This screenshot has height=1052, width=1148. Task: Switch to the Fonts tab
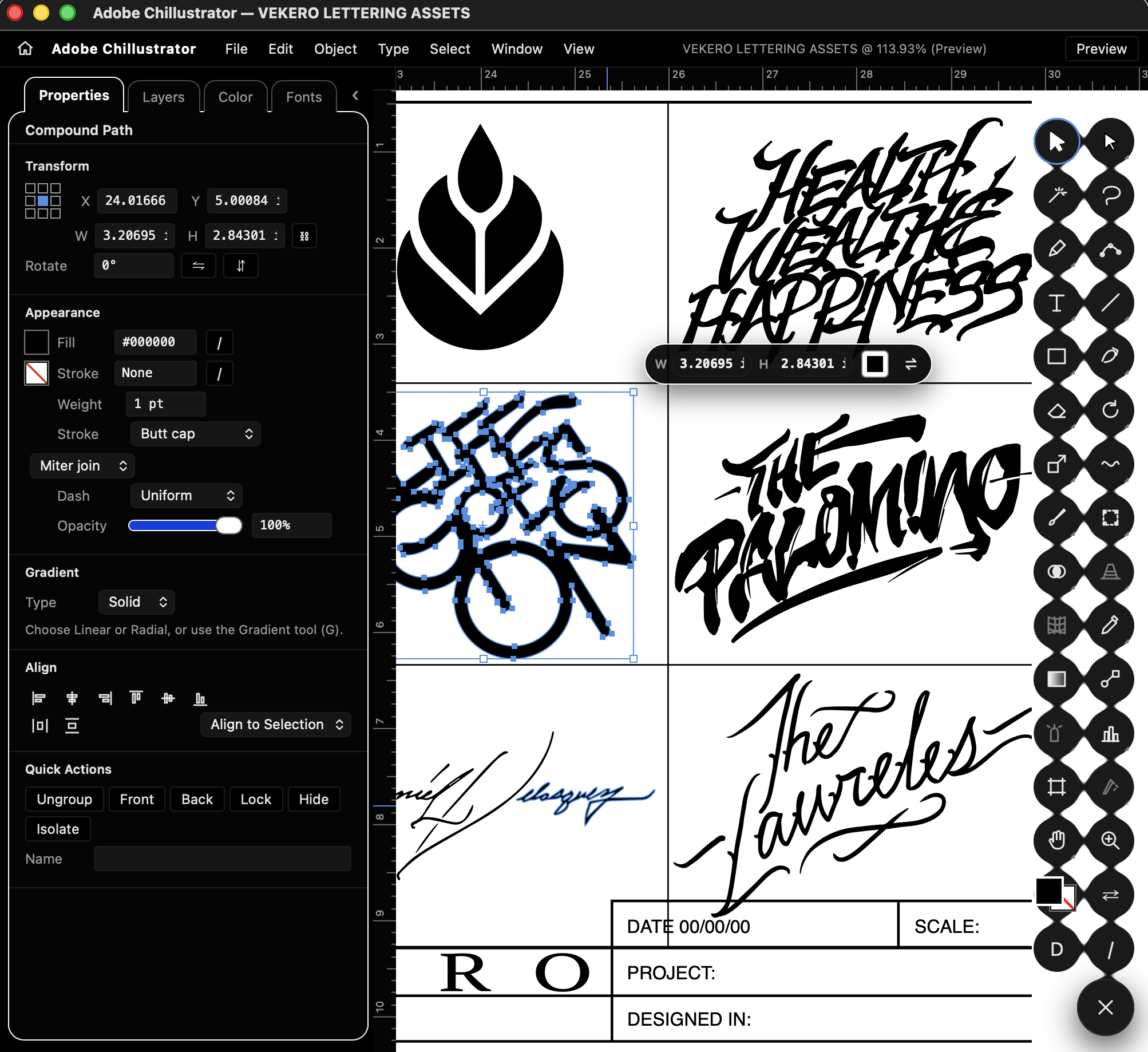304,97
